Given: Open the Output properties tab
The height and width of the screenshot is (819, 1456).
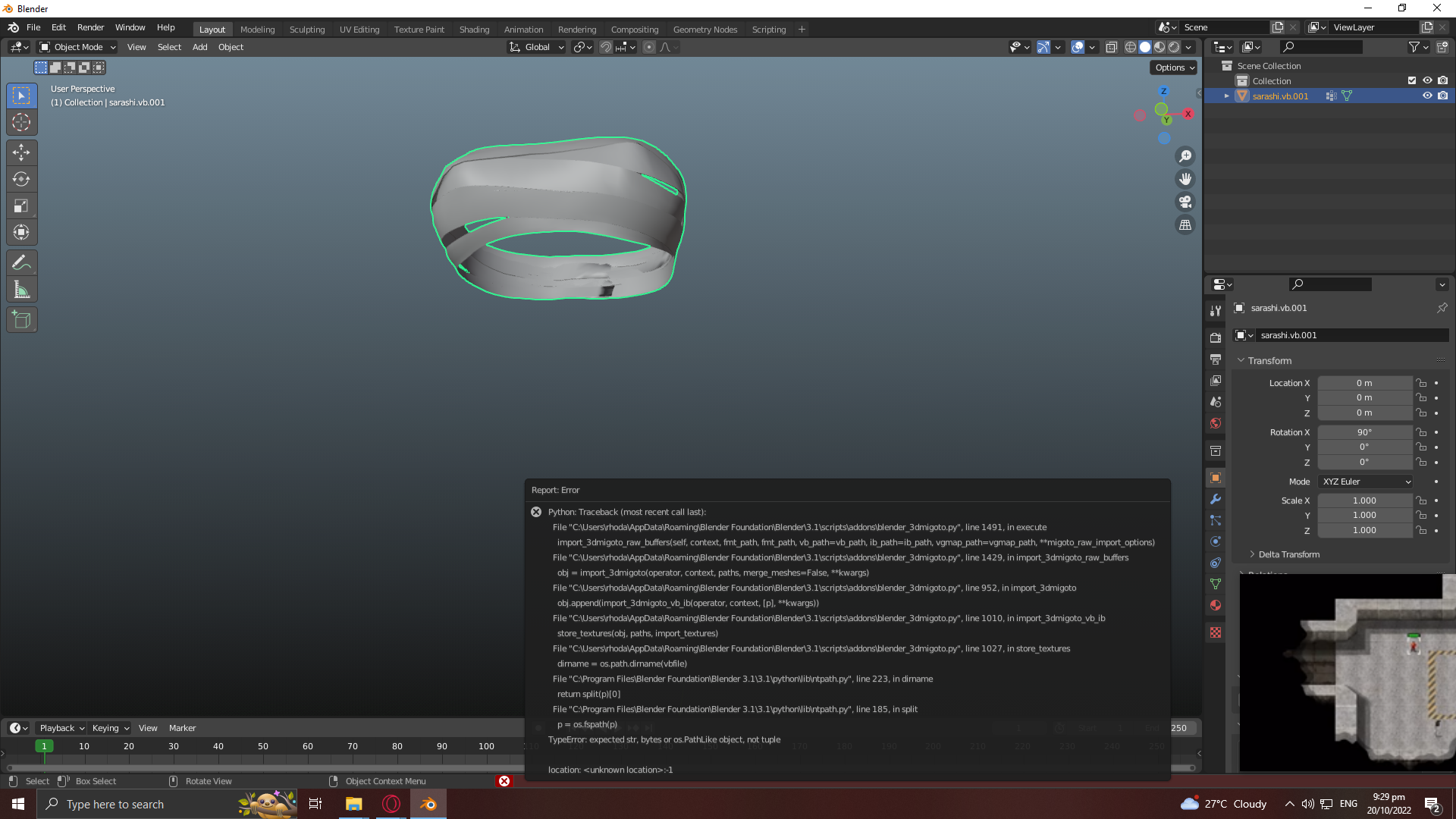Looking at the screenshot, I should [x=1216, y=359].
